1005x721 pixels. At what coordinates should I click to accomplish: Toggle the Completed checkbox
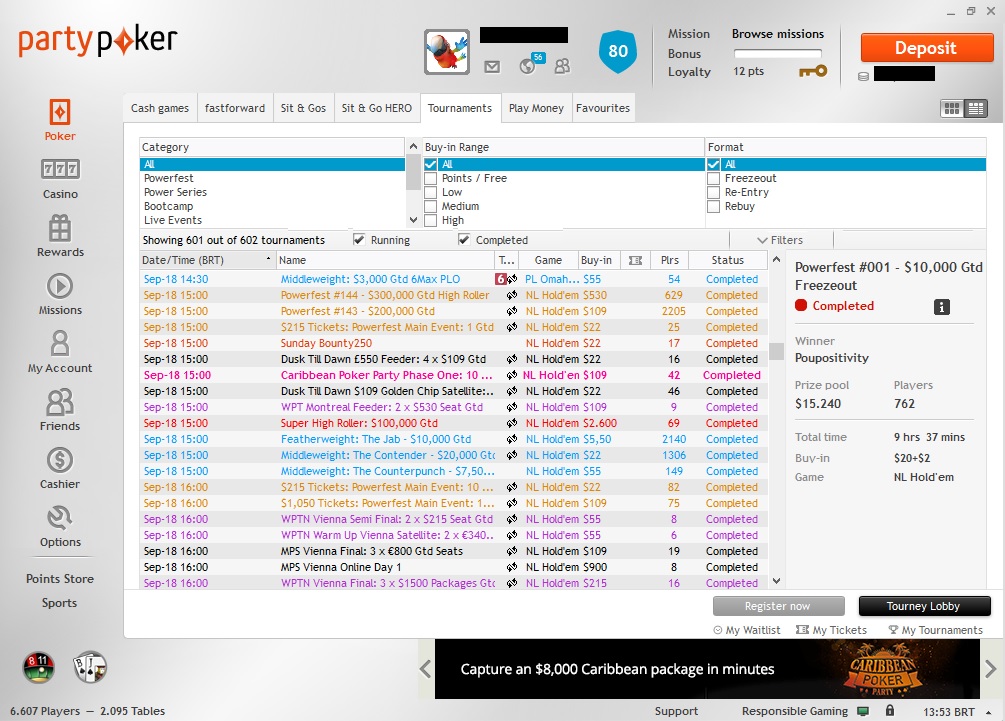464,239
